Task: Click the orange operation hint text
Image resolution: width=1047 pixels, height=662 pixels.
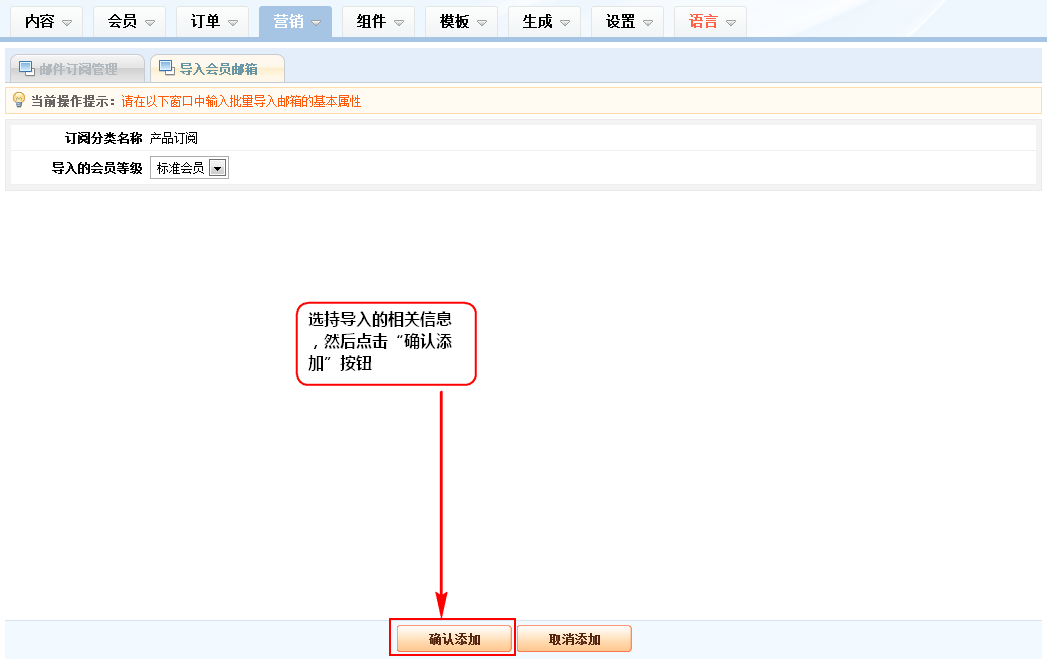Action: [x=241, y=101]
